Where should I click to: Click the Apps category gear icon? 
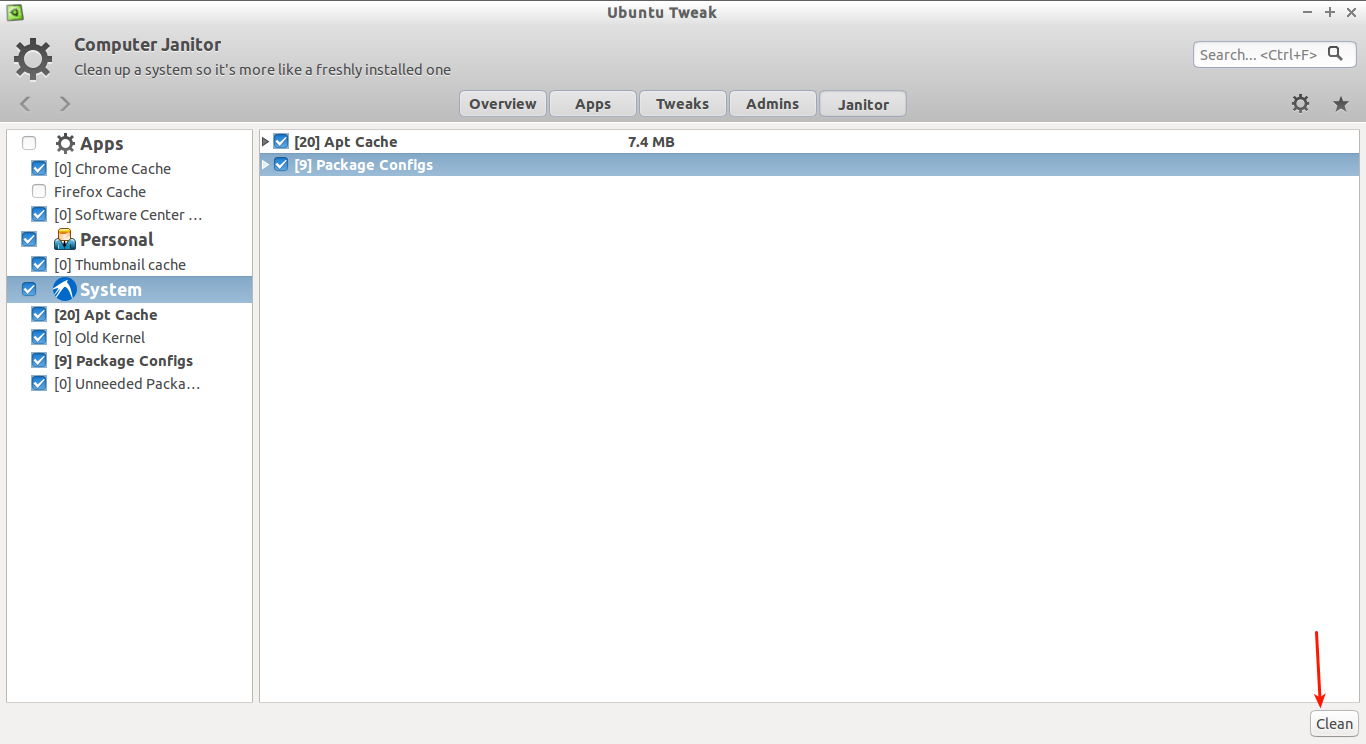(65, 144)
